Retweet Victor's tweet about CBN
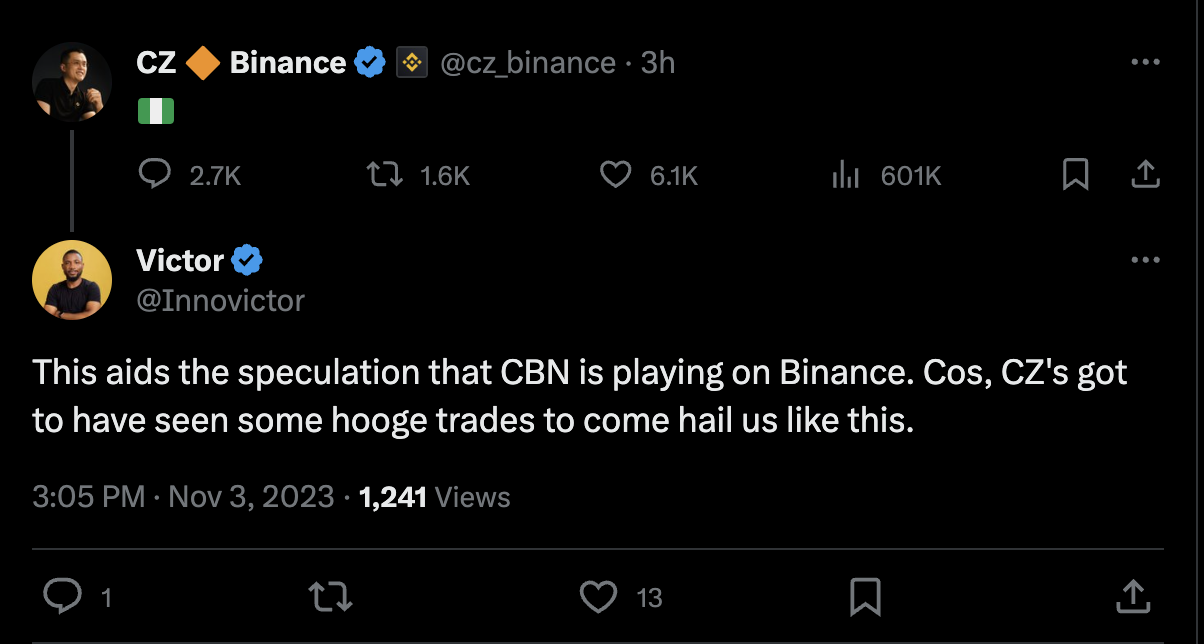The image size is (1204, 644). click(330, 597)
